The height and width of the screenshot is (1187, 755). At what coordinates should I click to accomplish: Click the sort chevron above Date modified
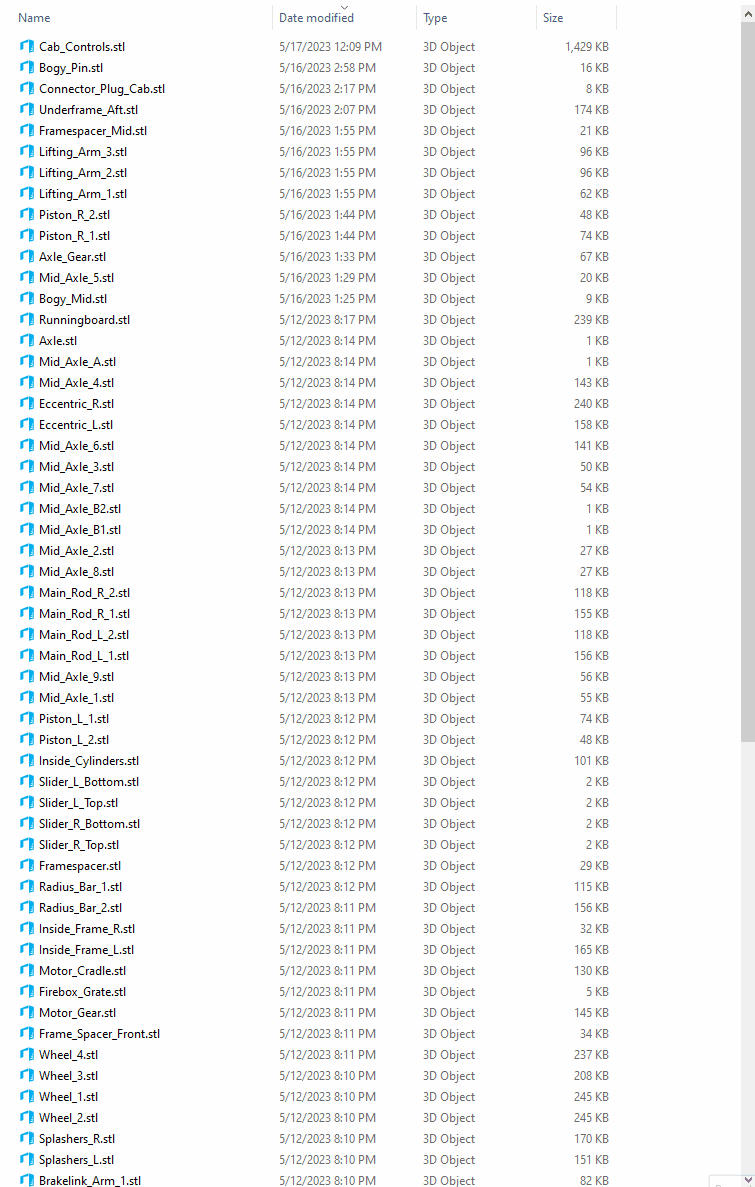click(345, 7)
